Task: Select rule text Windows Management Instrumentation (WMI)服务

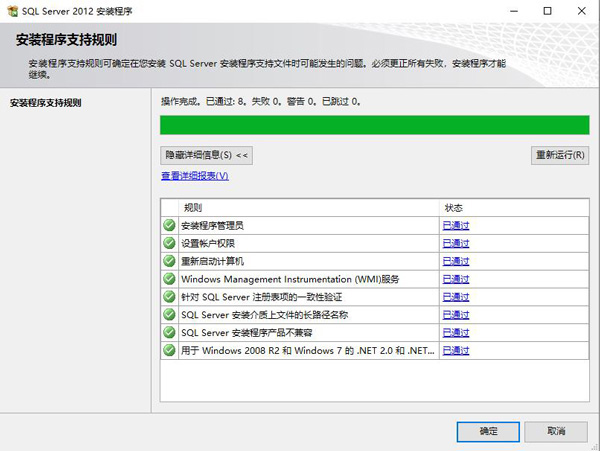Action: [290, 279]
